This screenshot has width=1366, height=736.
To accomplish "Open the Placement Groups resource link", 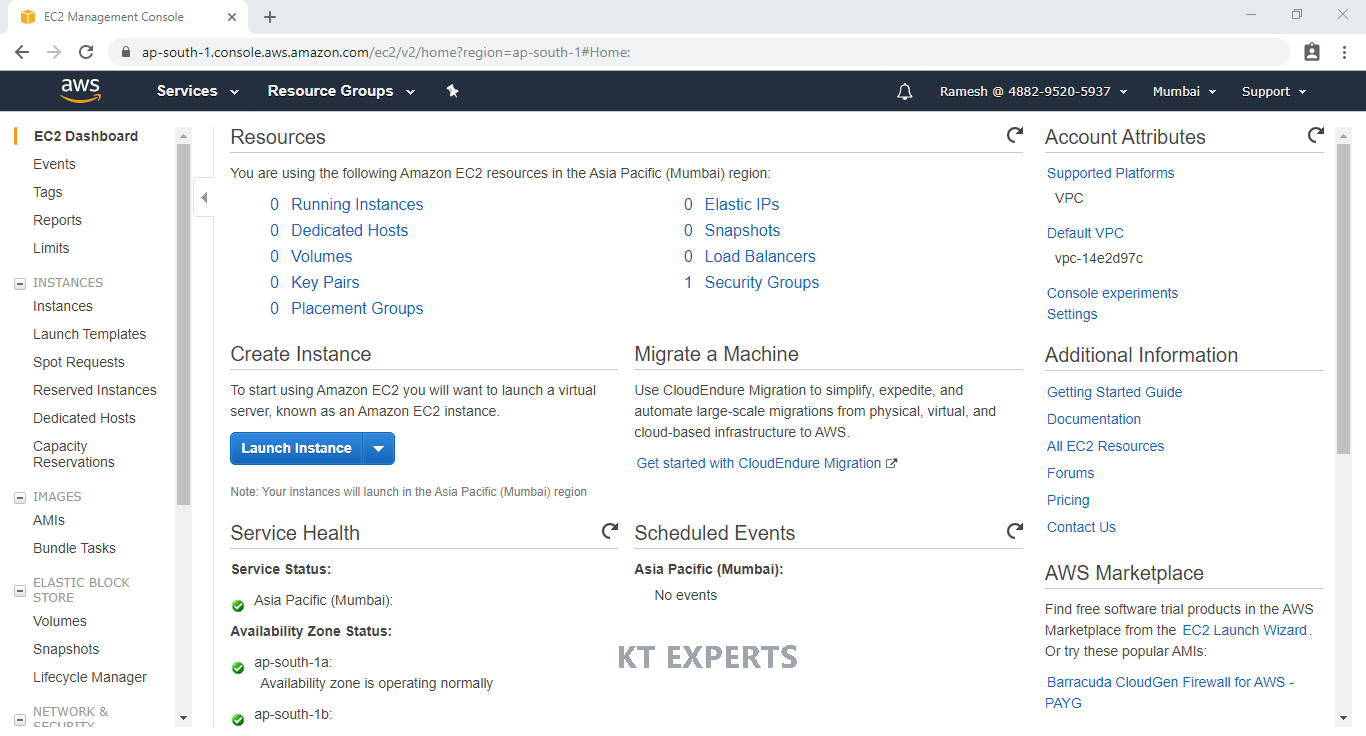I will coord(357,308).
